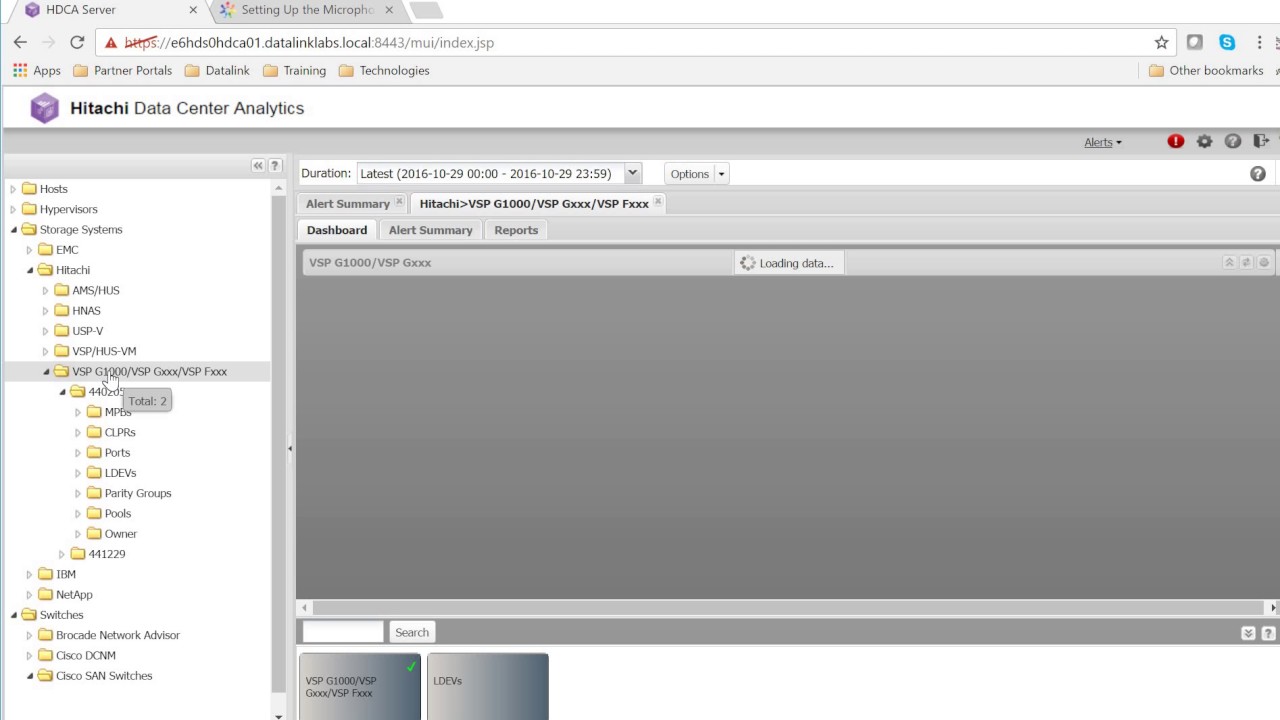Image resolution: width=1280 pixels, height=720 pixels.
Task: Expand the EMC tree node arrow
Action: pos(29,250)
